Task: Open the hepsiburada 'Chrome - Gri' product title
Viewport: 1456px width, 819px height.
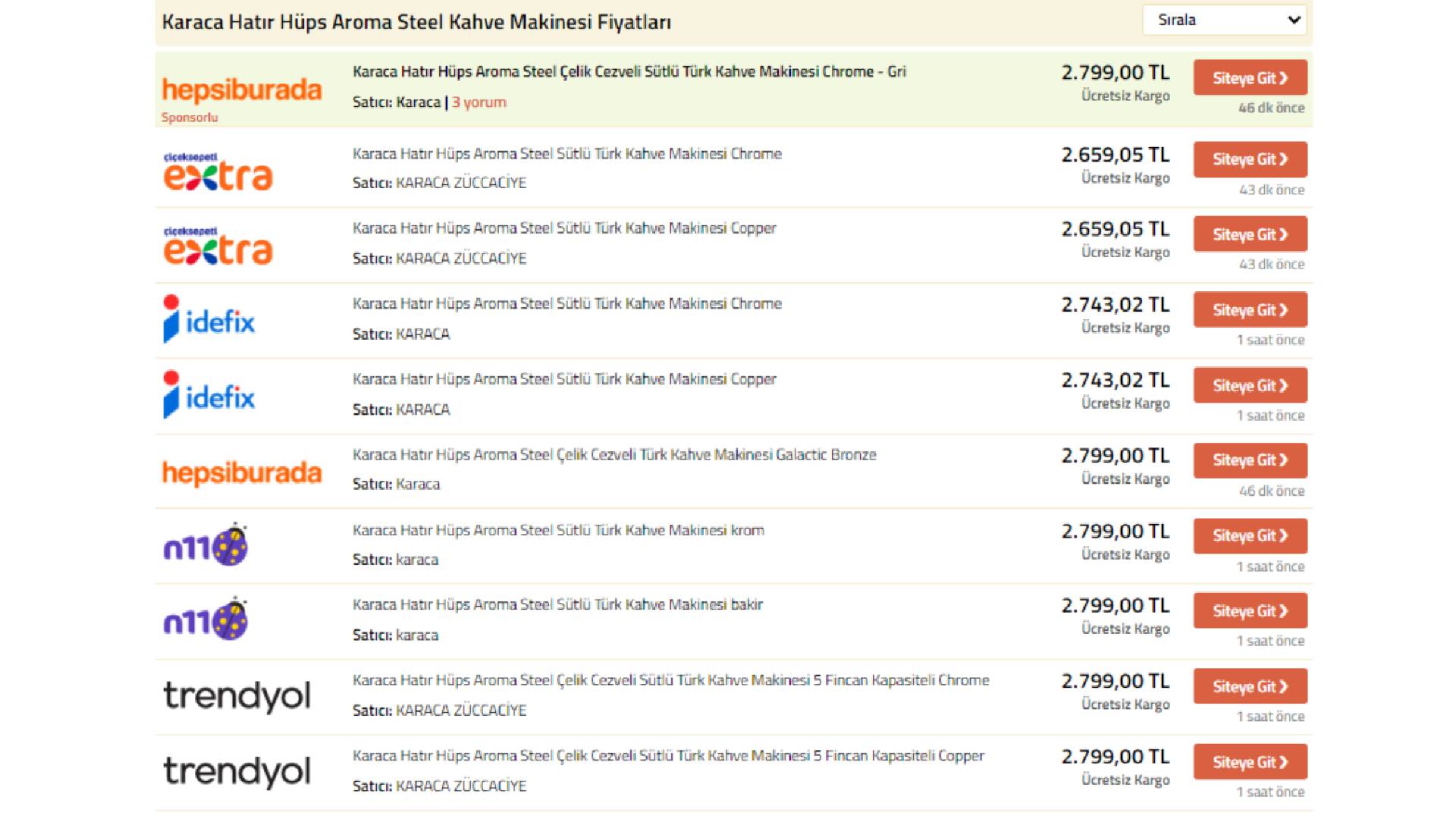Action: [629, 71]
